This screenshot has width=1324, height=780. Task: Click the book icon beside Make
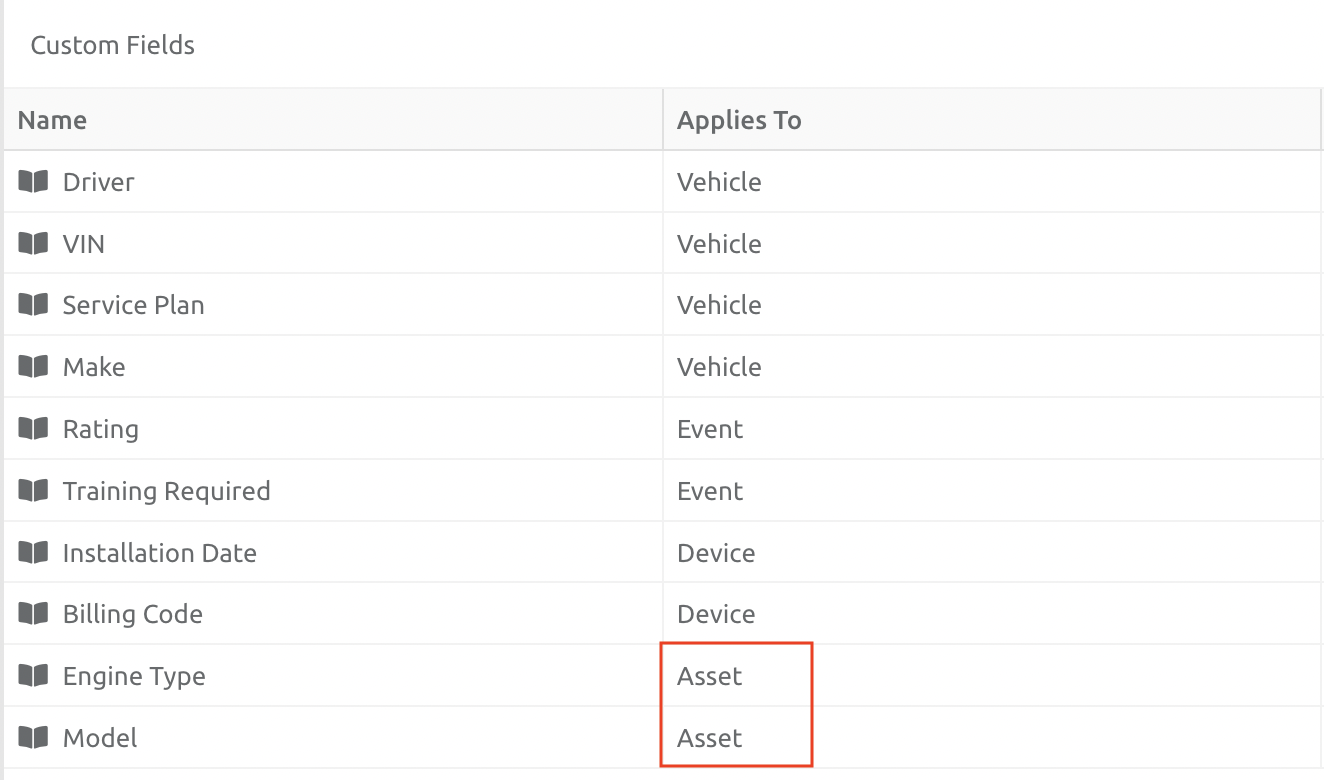[32, 366]
